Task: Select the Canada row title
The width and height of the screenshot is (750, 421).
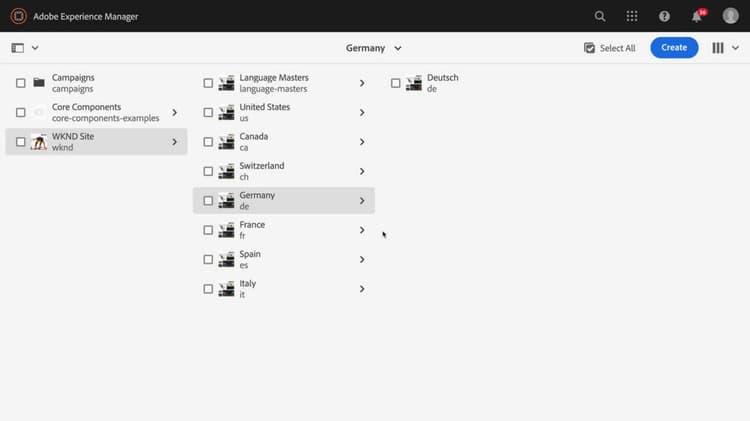Action: [254, 136]
